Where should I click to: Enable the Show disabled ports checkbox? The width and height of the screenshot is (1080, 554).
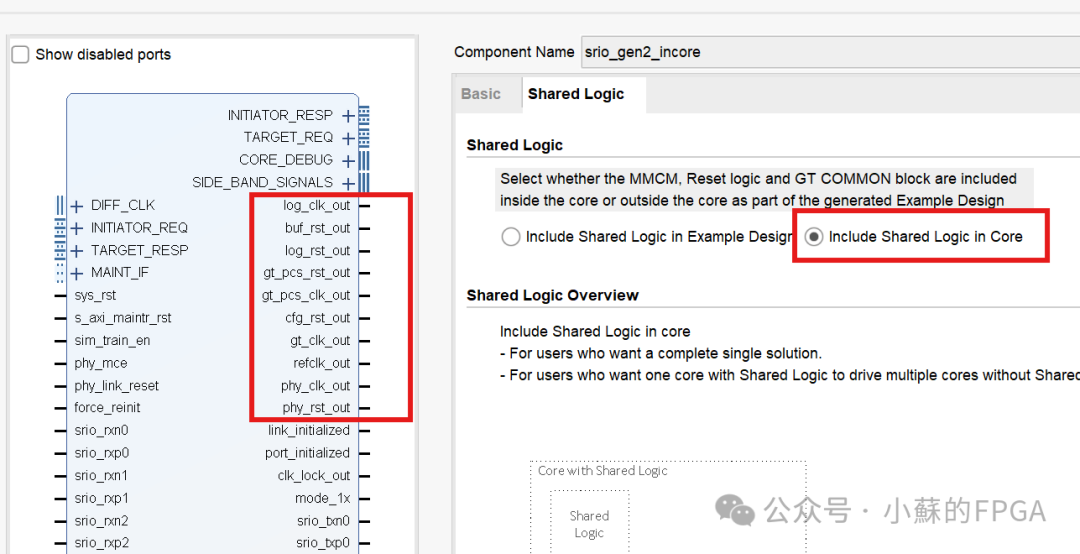point(21,55)
